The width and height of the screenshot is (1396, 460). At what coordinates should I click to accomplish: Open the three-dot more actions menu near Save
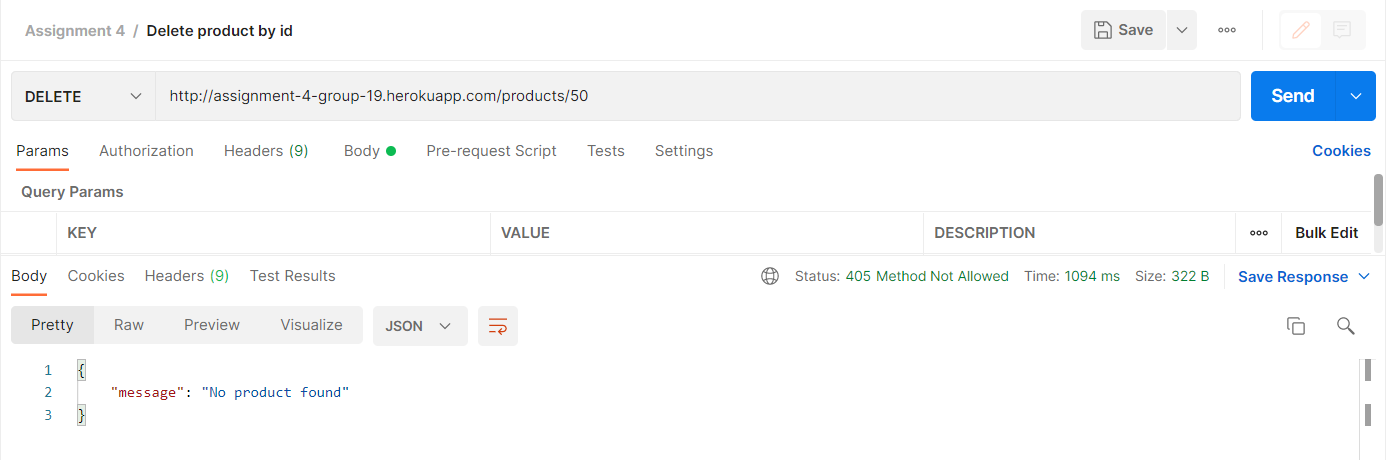coord(1227,30)
